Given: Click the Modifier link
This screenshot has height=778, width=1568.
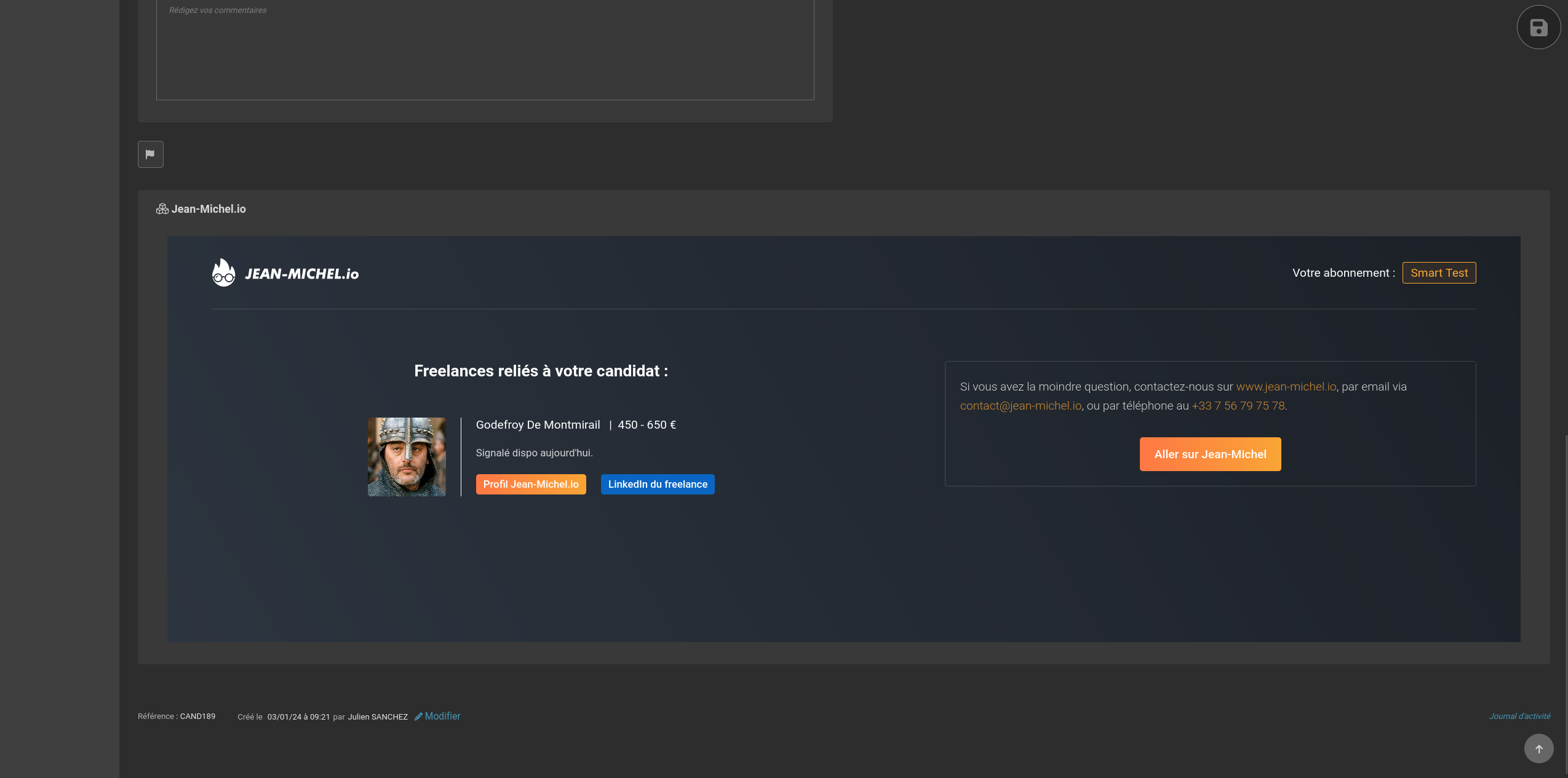Looking at the screenshot, I should click(x=442, y=716).
